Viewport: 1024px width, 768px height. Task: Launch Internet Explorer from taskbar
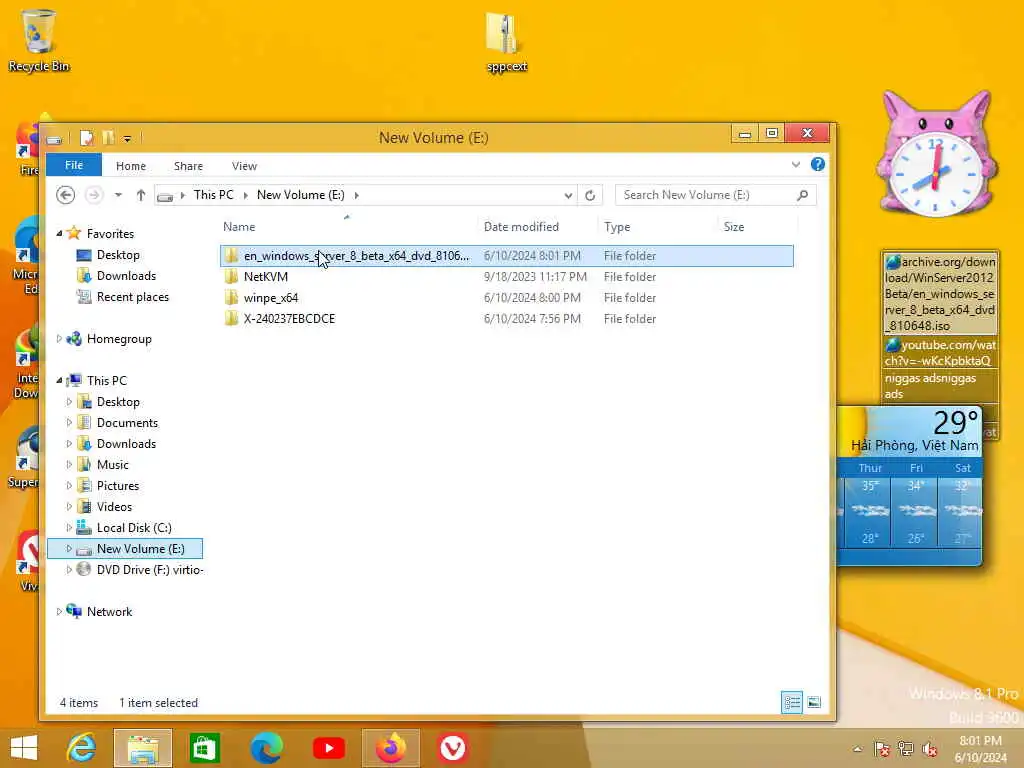point(81,748)
